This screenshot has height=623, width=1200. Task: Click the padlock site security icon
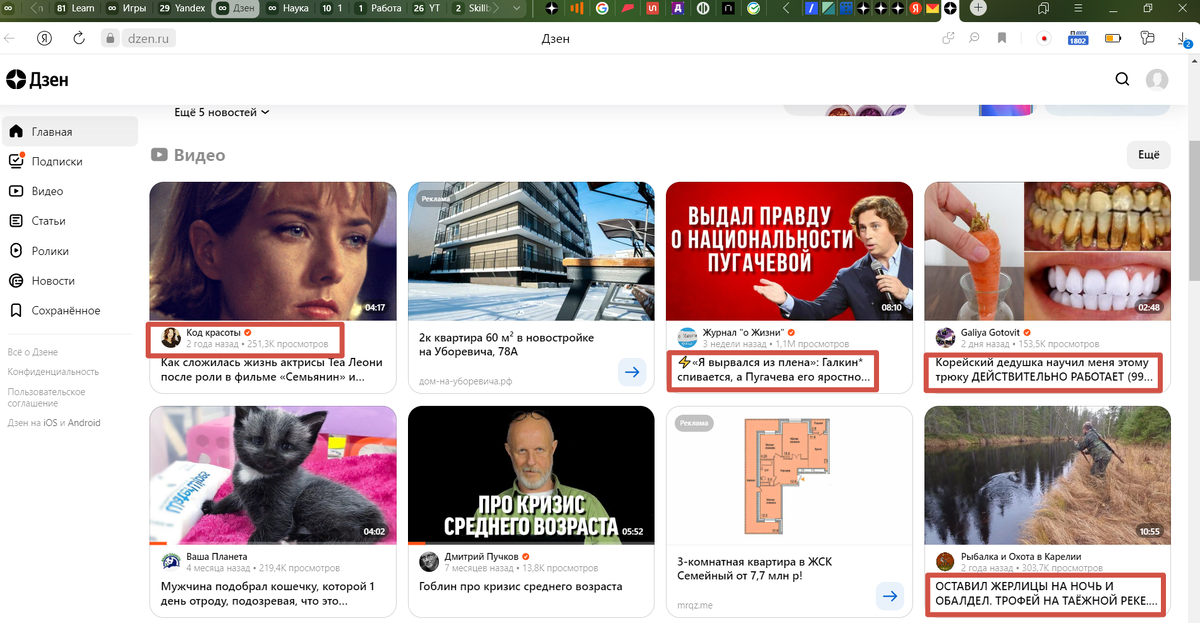click(x=111, y=39)
